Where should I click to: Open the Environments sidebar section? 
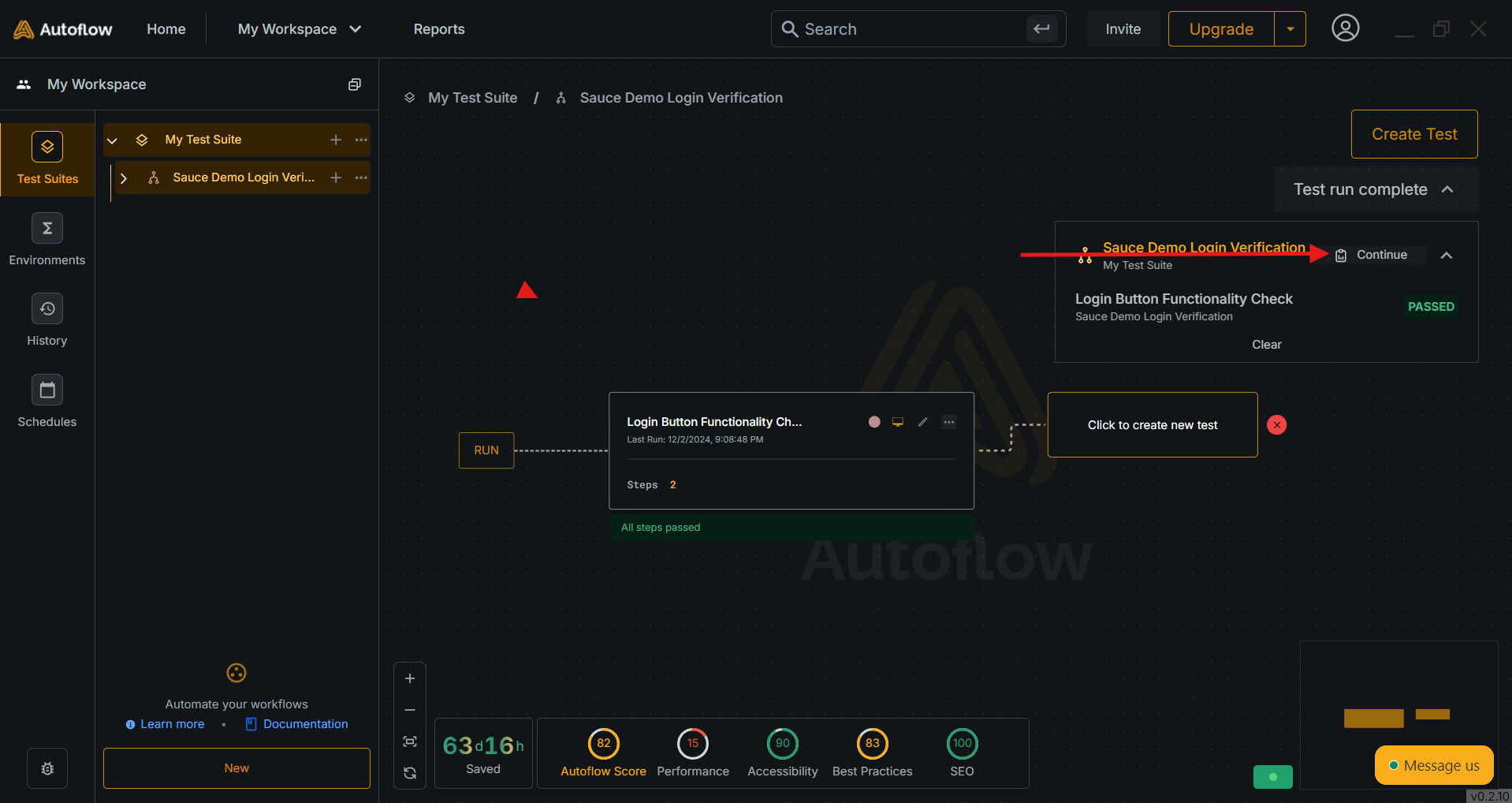point(47,240)
